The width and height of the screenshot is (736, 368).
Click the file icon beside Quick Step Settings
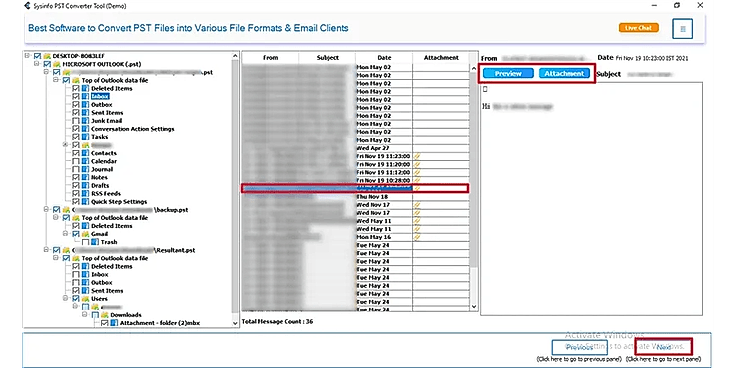[x=85, y=201]
